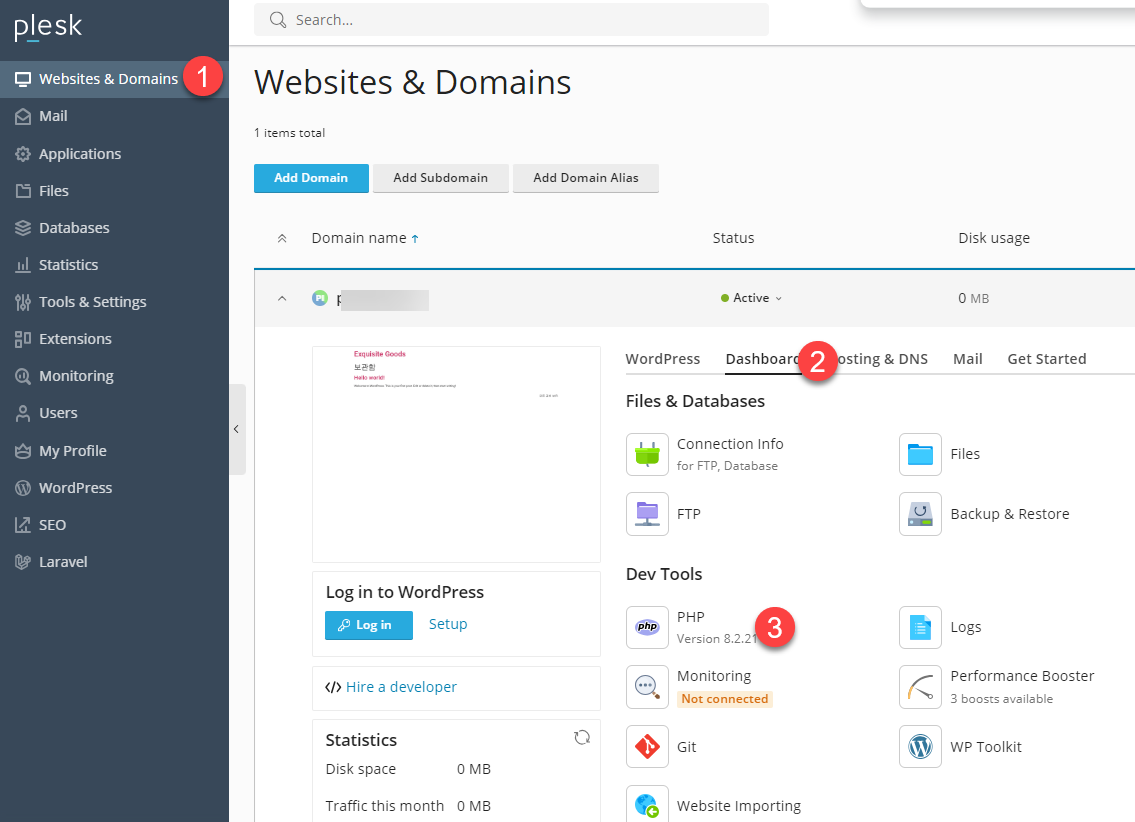Sort by Domain name column

(x=365, y=238)
